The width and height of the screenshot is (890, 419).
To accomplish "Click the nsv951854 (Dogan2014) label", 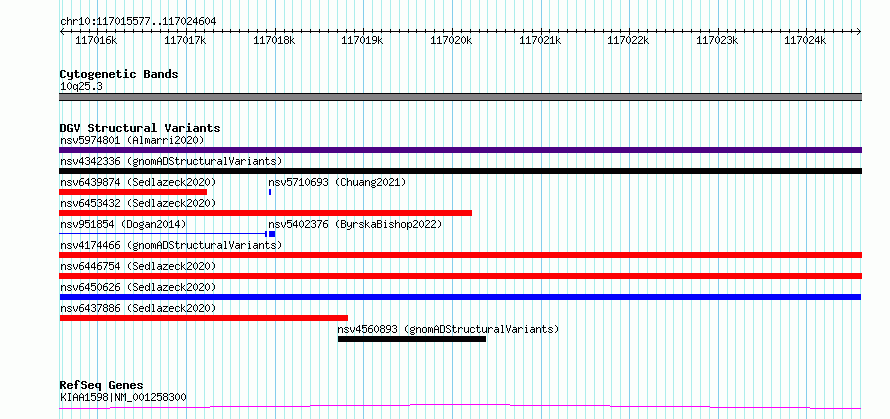I will [x=123, y=224].
